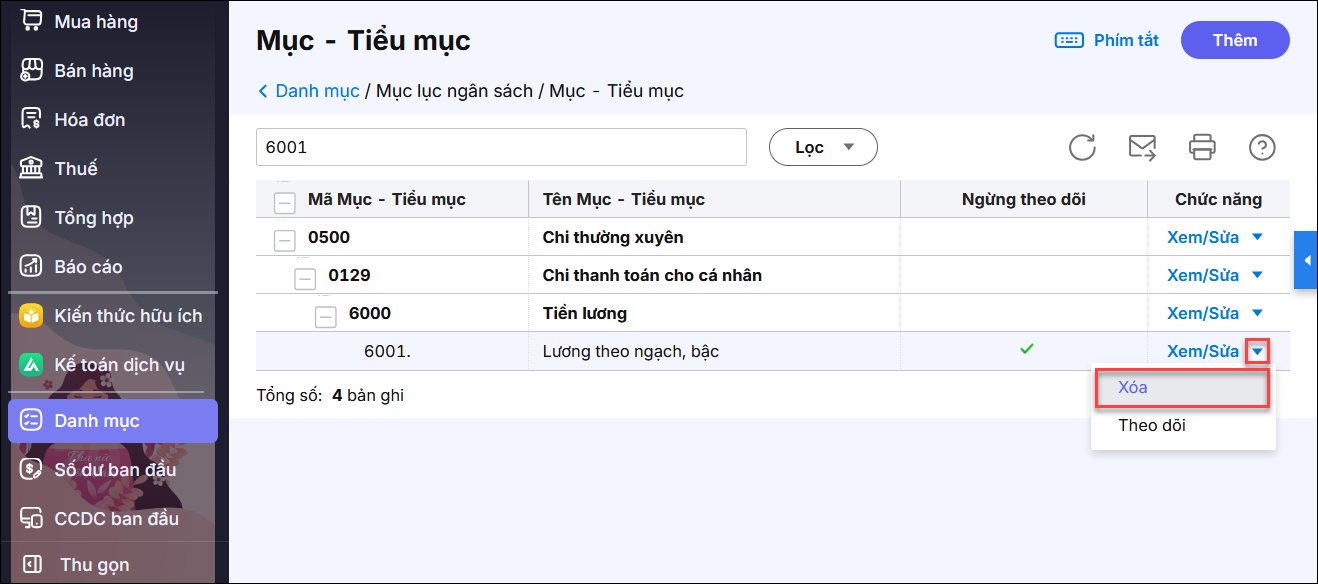Collapse the 0129 tree row

(305, 278)
